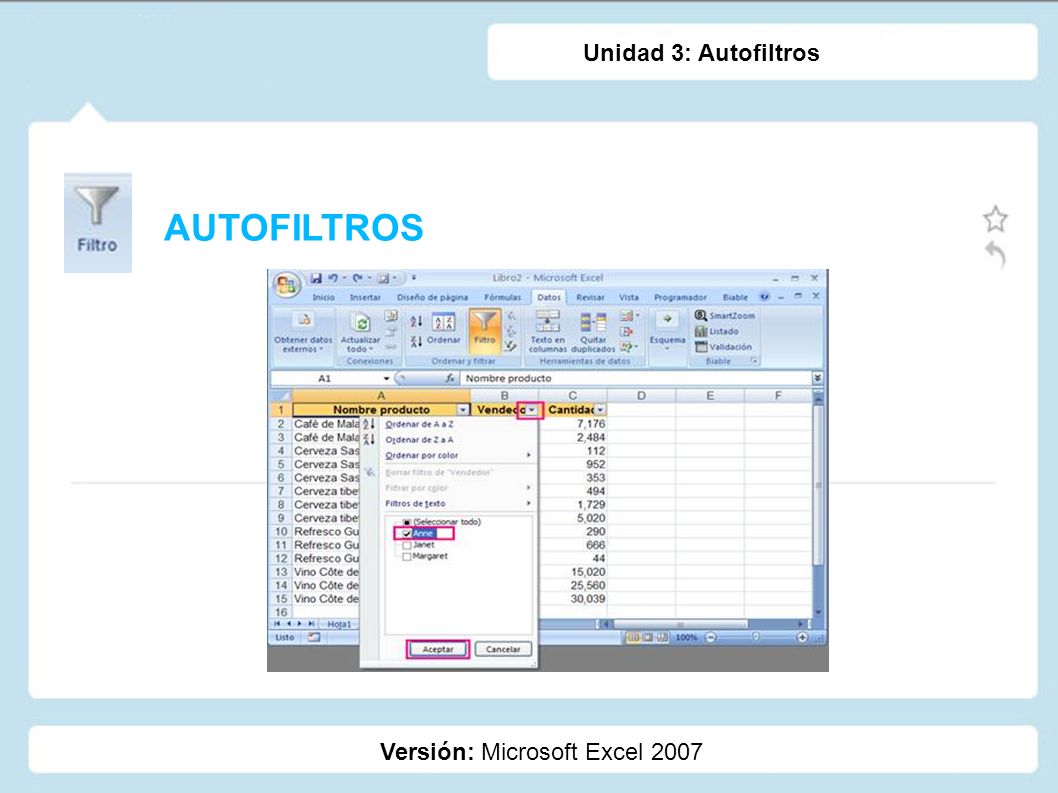This screenshot has width=1058, height=793.
Task: Open Diseño de página tab
Action: pos(432,297)
